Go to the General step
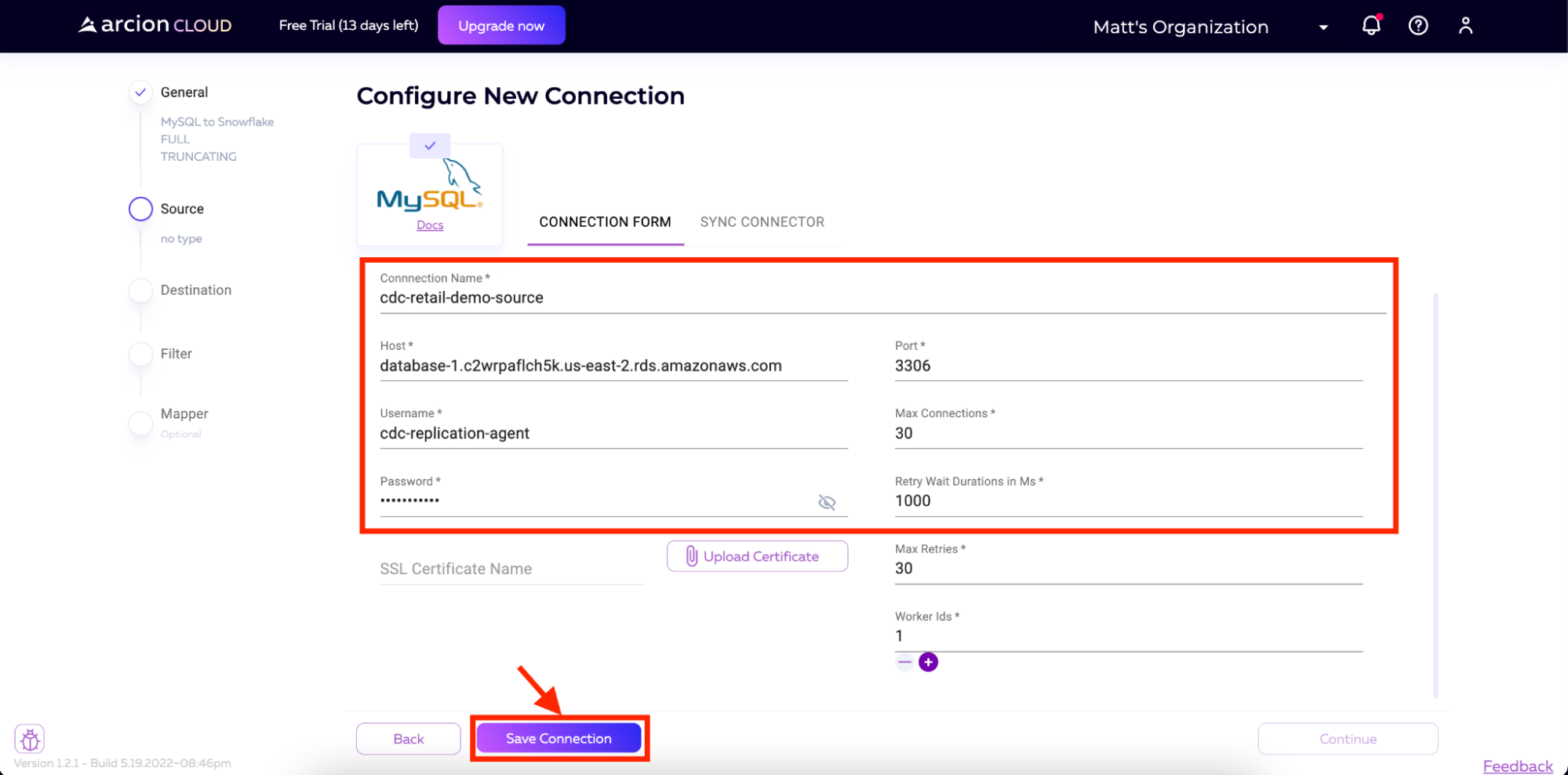The height and width of the screenshot is (775, 1568). (184, 93)
